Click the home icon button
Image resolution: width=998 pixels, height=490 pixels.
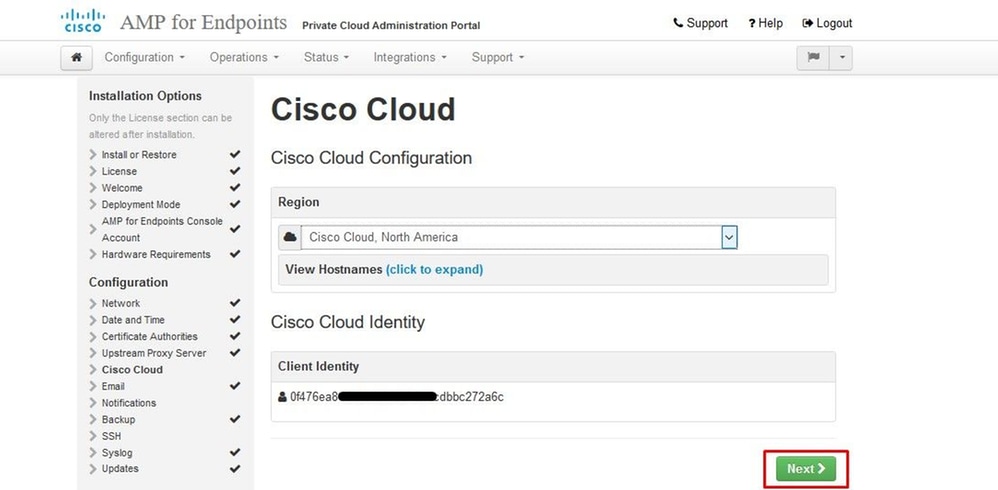[x=76, y=57]
